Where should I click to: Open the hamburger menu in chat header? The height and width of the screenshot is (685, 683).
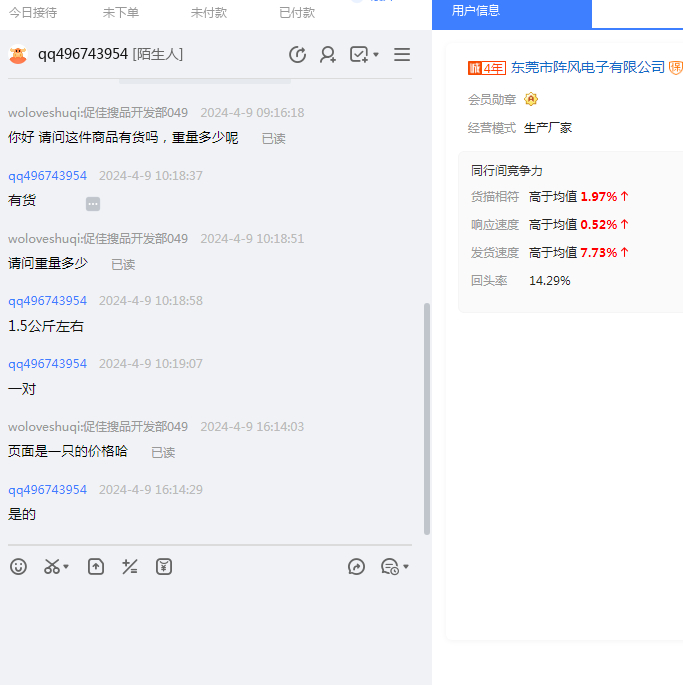pos(402,55)
